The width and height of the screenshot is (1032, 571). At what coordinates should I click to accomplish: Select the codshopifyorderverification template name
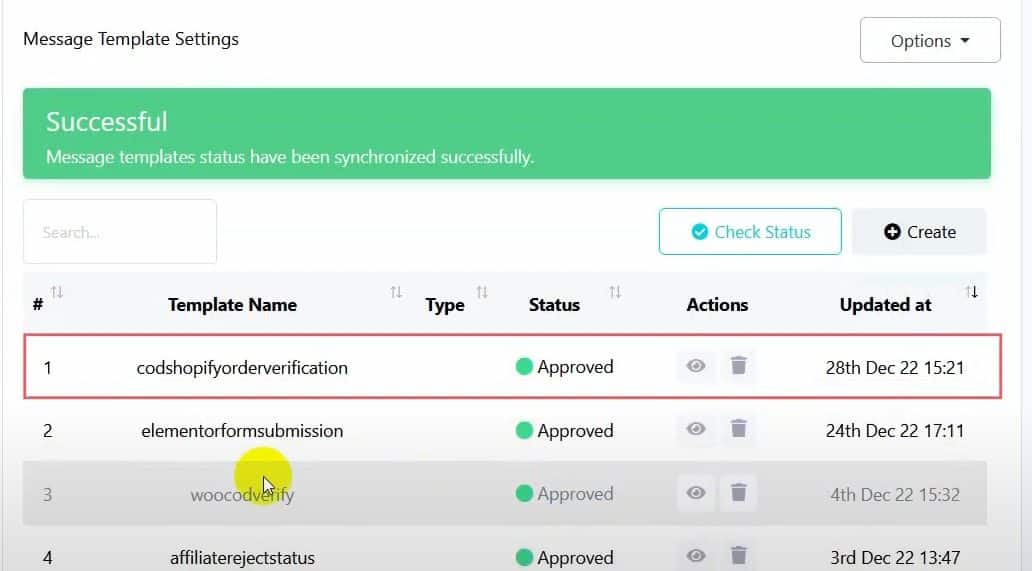point(242,367)
